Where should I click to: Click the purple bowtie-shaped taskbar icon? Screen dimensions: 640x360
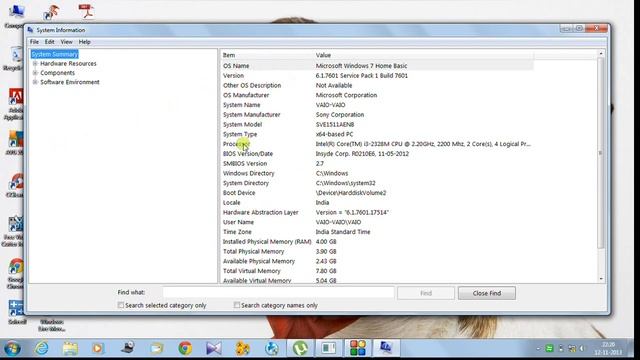214,348
